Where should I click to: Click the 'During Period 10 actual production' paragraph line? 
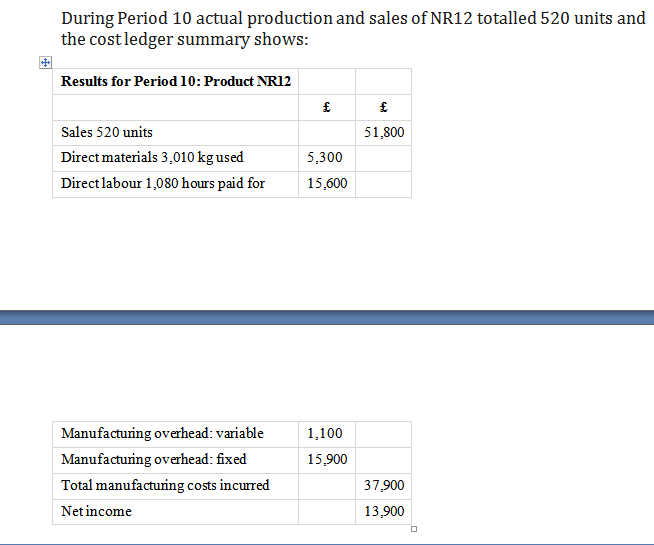coord(353,18)
